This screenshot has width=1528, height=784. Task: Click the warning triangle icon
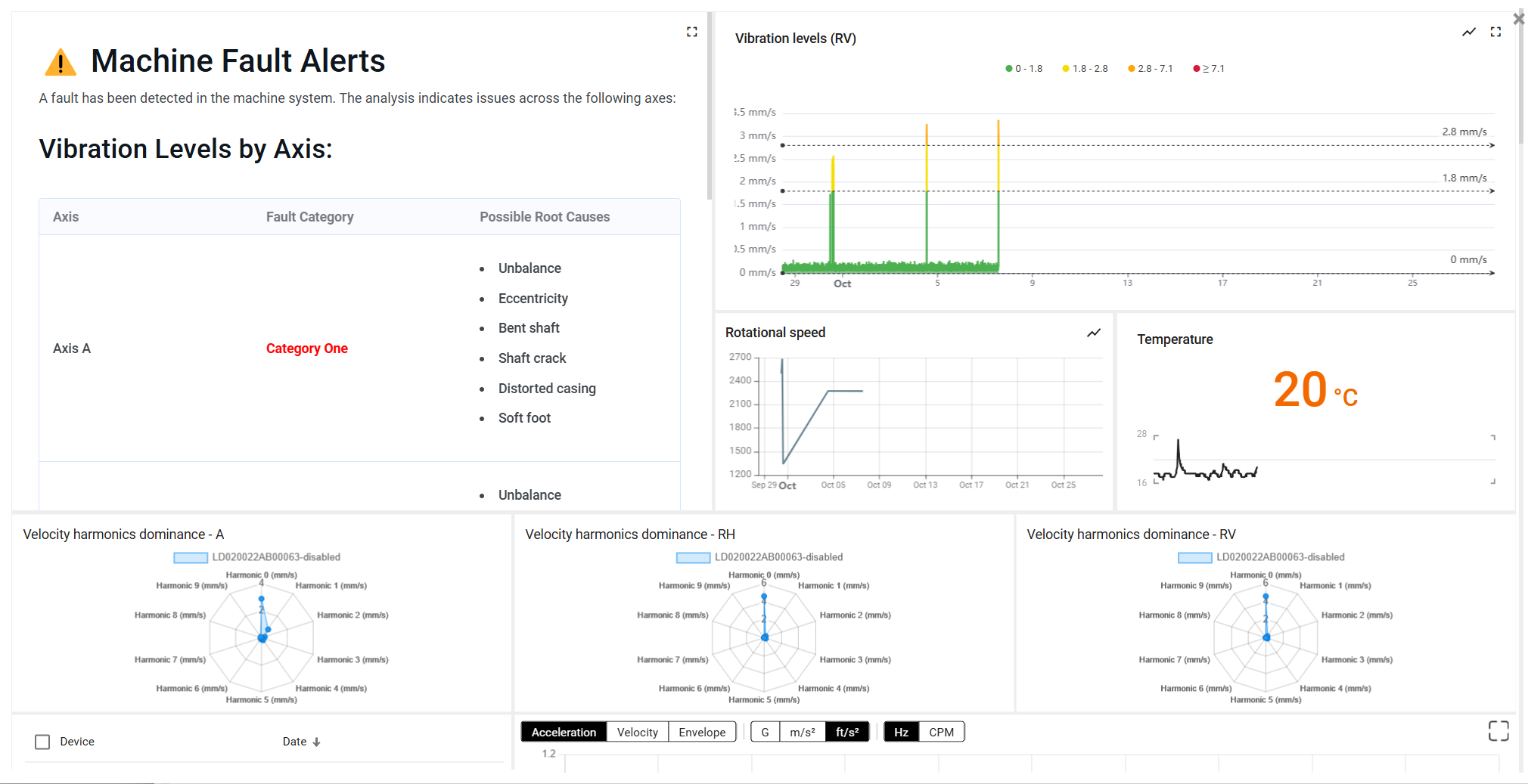tap(61, 63)
